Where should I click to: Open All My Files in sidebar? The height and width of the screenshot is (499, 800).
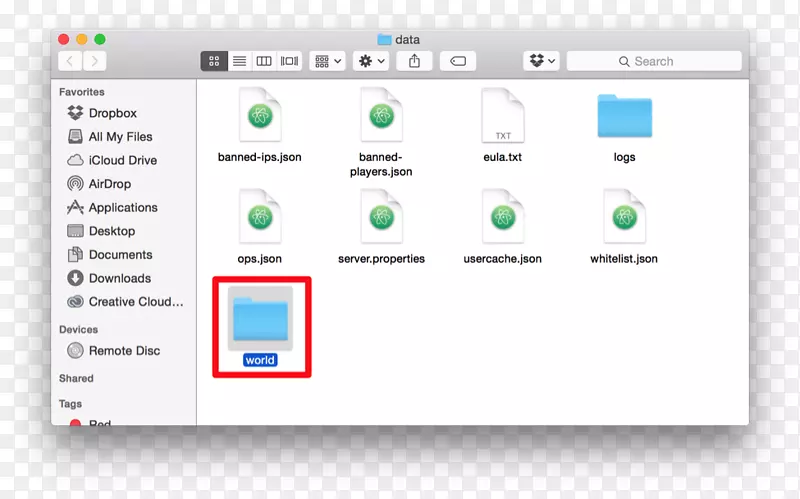click(x=110, y=137)
